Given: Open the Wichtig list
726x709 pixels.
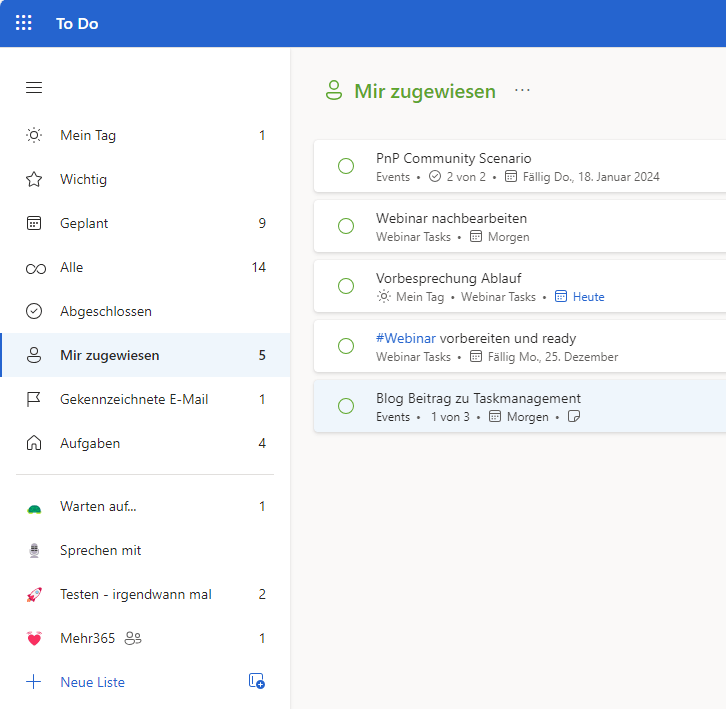Looking at the screenshot, I should pyautogui.click(x=145, y=179).
